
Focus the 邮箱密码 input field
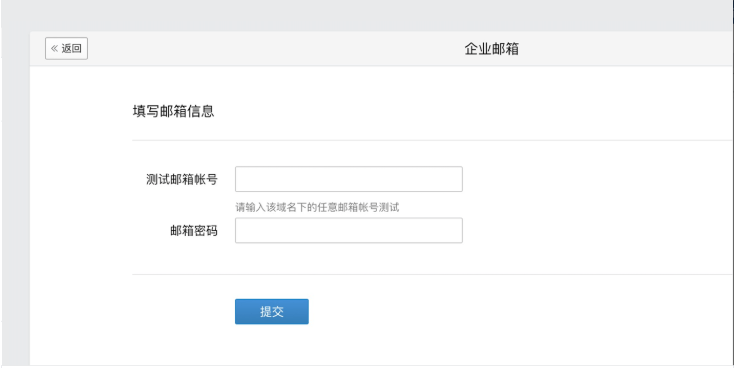[349, 230]
